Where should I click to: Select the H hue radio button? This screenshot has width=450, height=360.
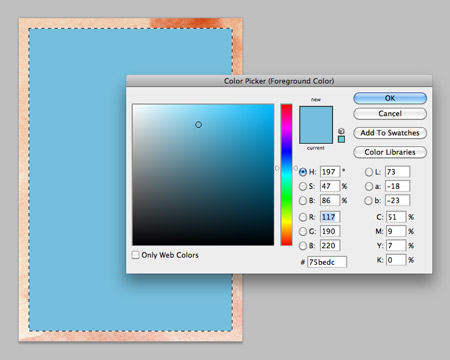tap(303, 172)
